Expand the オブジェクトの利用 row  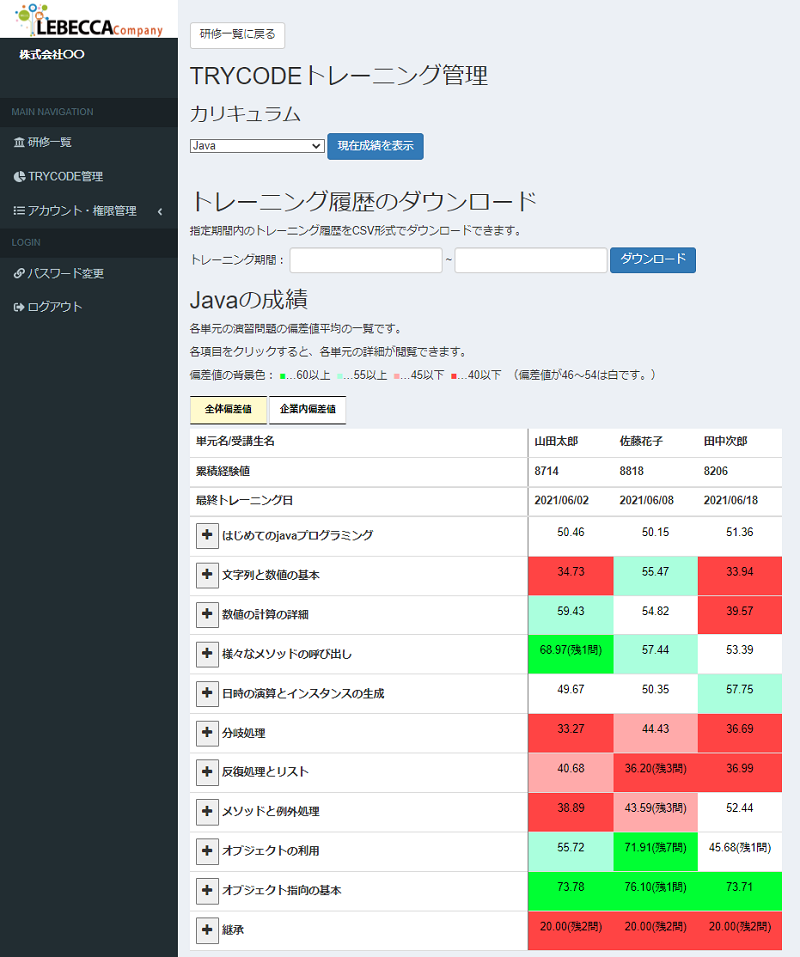pyautogui.click(x=208, y=851)
